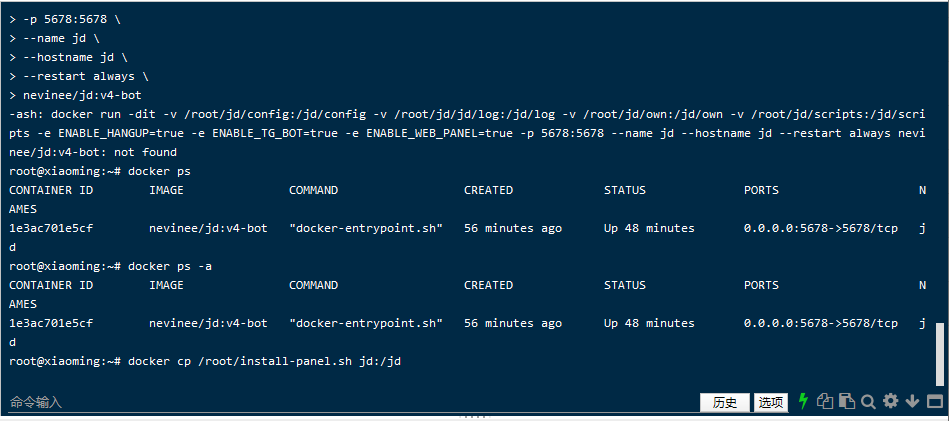This screenshot has height=421, width=949.
Task: Click the copy icon in bottom toolbar
Action: click(825, 401)
